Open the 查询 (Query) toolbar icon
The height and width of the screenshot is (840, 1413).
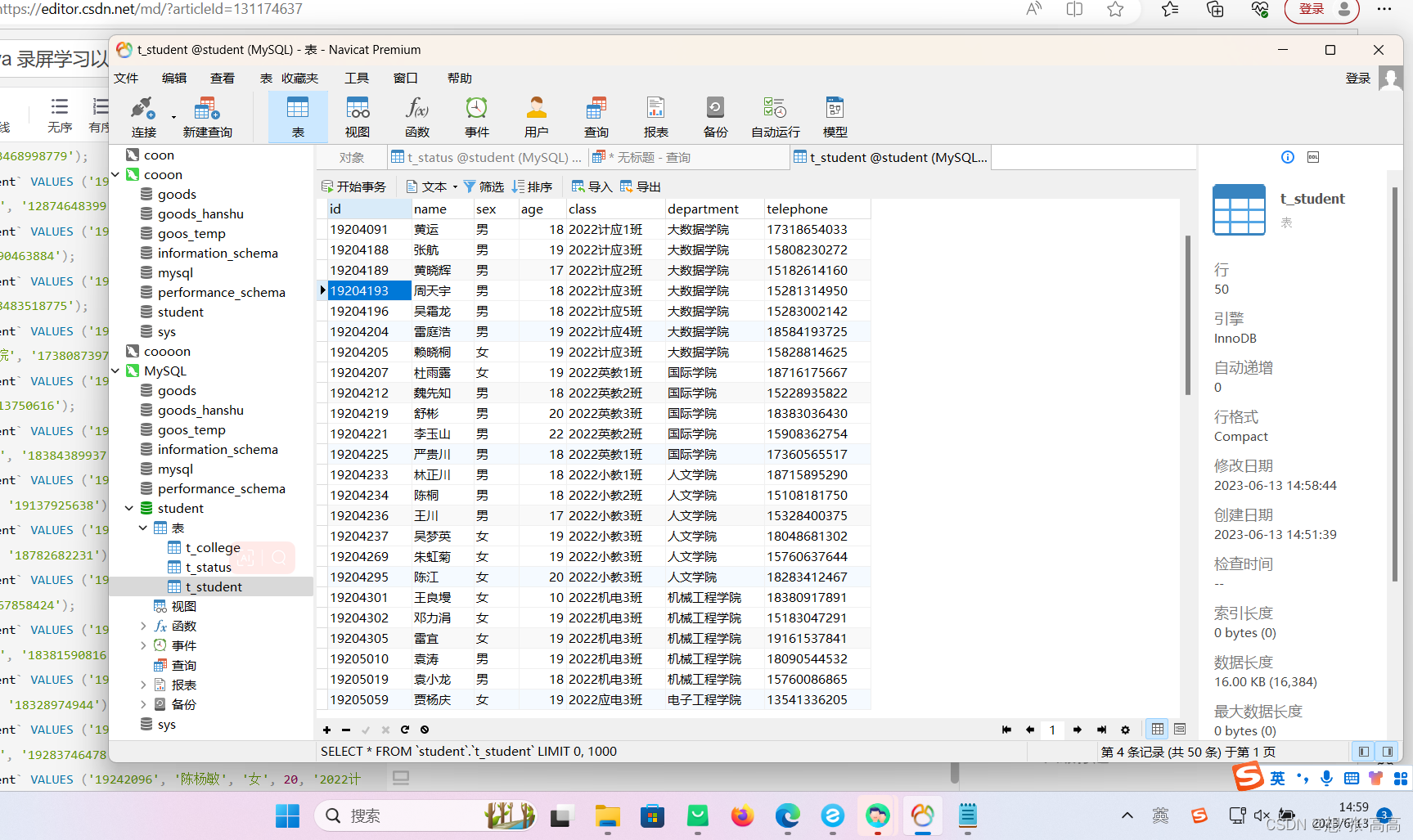pos(596,117)
